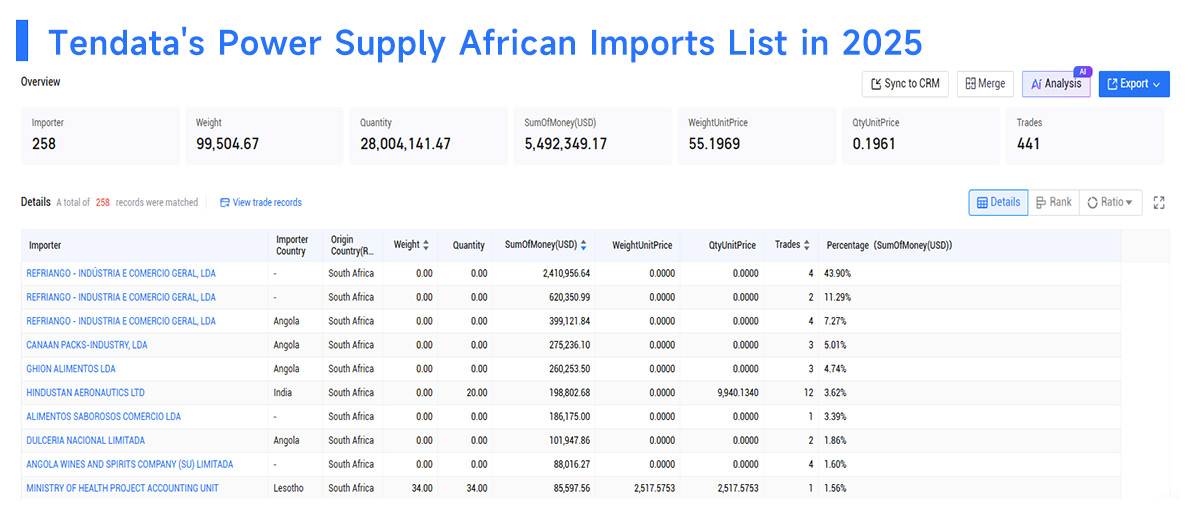Open the Ratio dropdown tab
1190x510 pixels.
click(1110, 203)
